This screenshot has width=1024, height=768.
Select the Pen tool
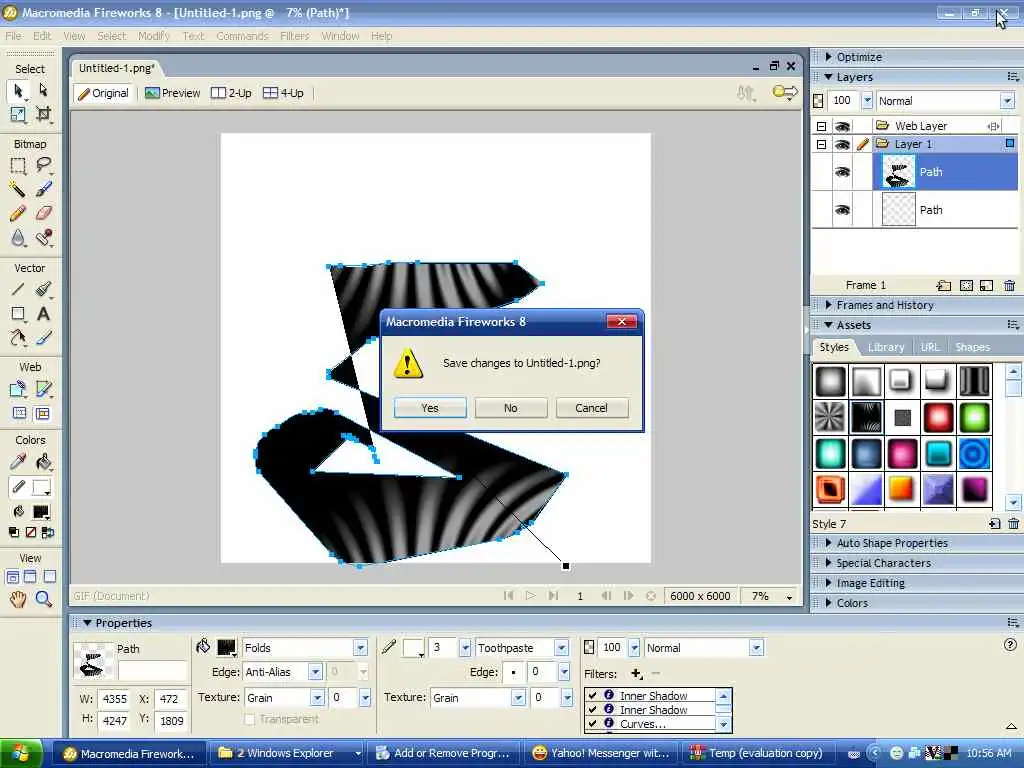[x=43, y=289]
